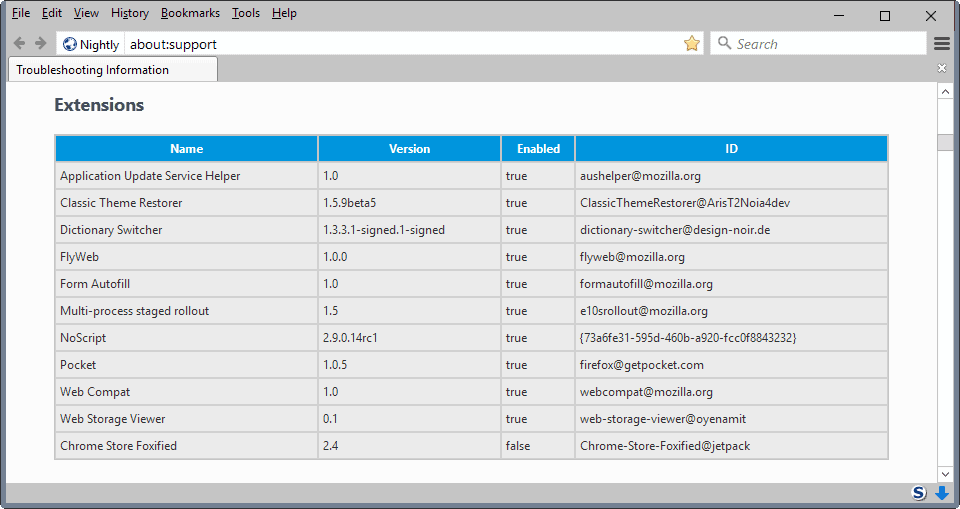This screenshot has width=960, height=509.
Task: Select Application Update Service Helper name cell
Action: click(187, 176)
